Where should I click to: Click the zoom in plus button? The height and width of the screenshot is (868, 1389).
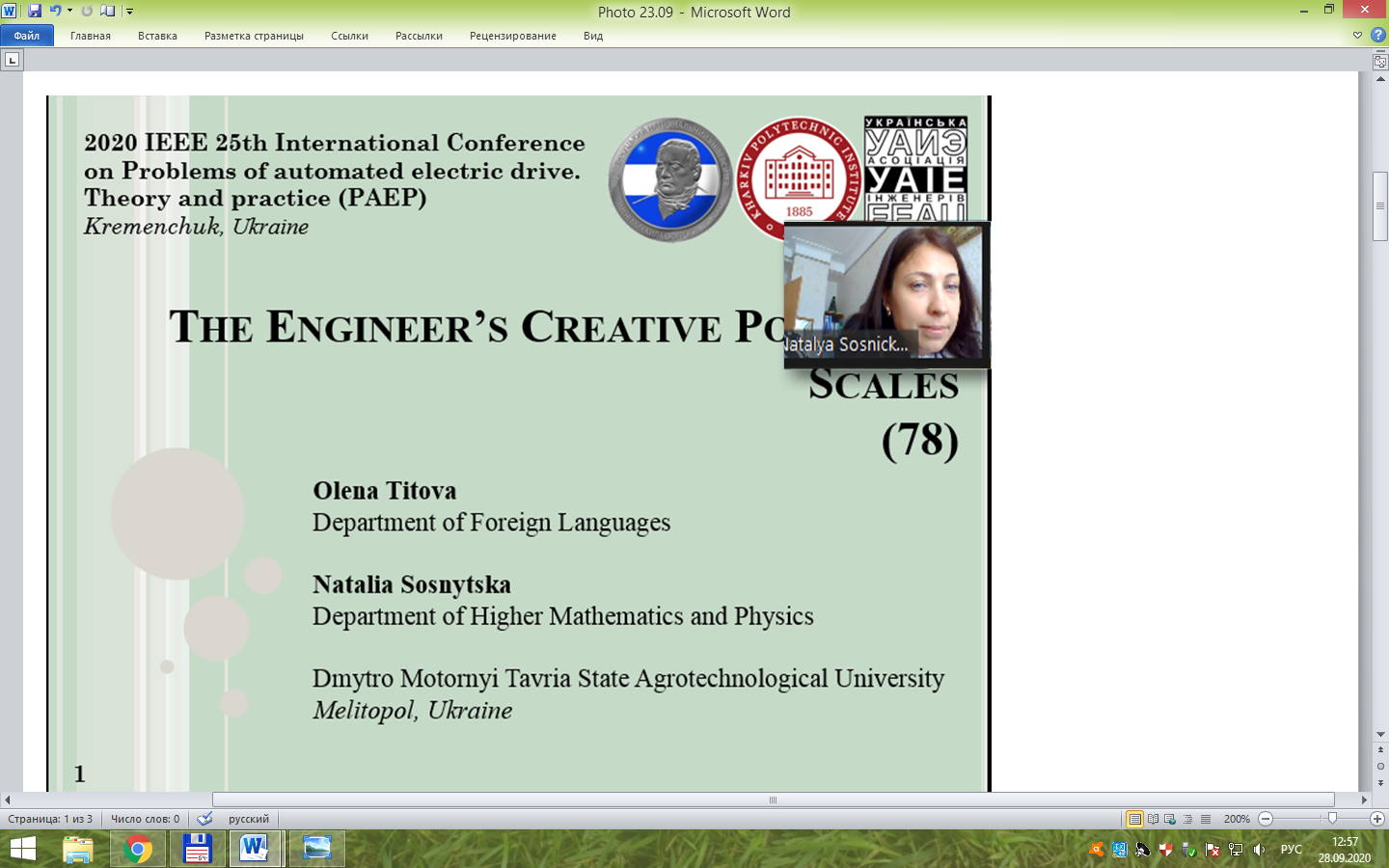[1376, 819]
